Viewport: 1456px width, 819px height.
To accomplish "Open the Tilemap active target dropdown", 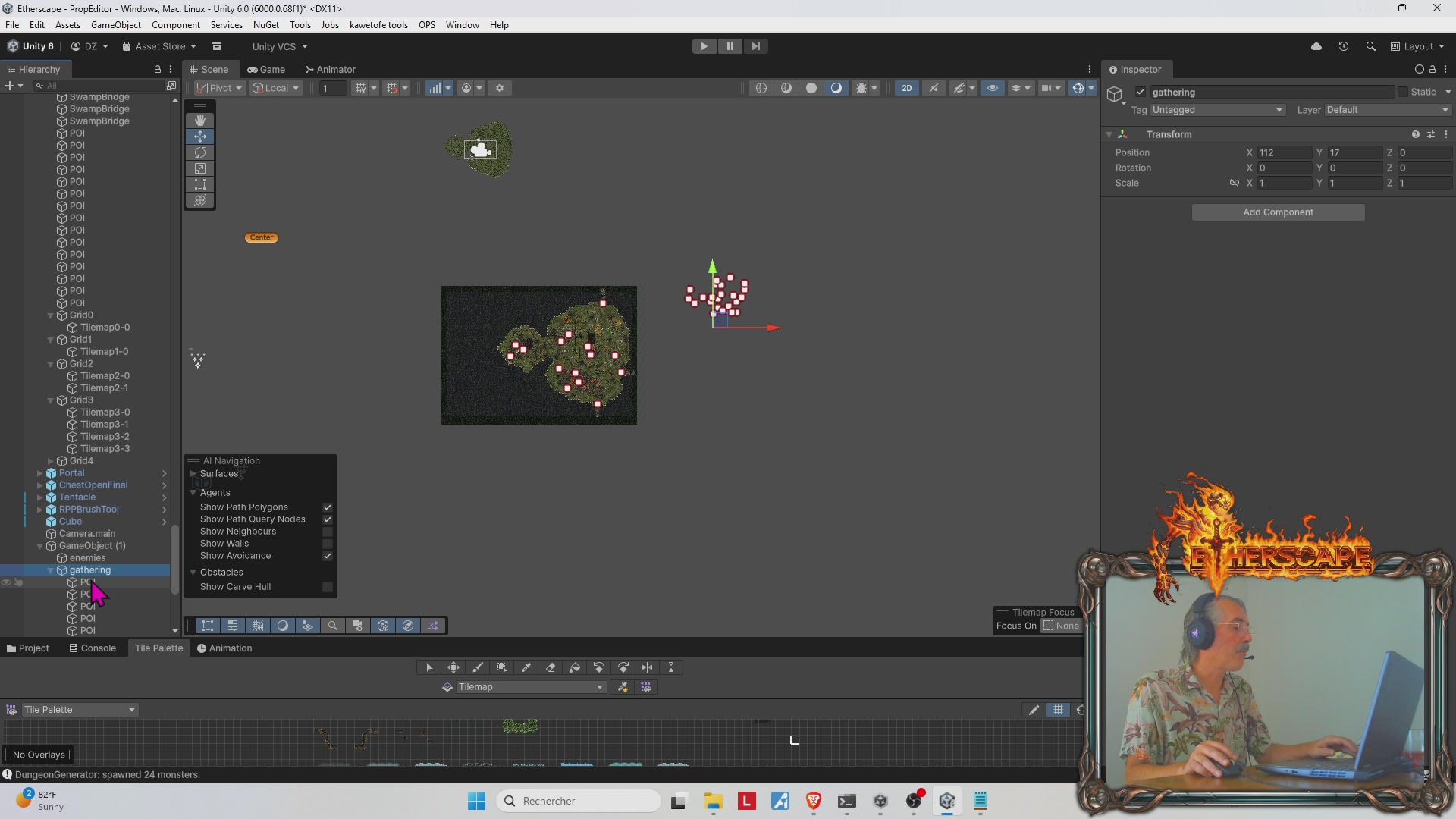I will pos(531,687).
